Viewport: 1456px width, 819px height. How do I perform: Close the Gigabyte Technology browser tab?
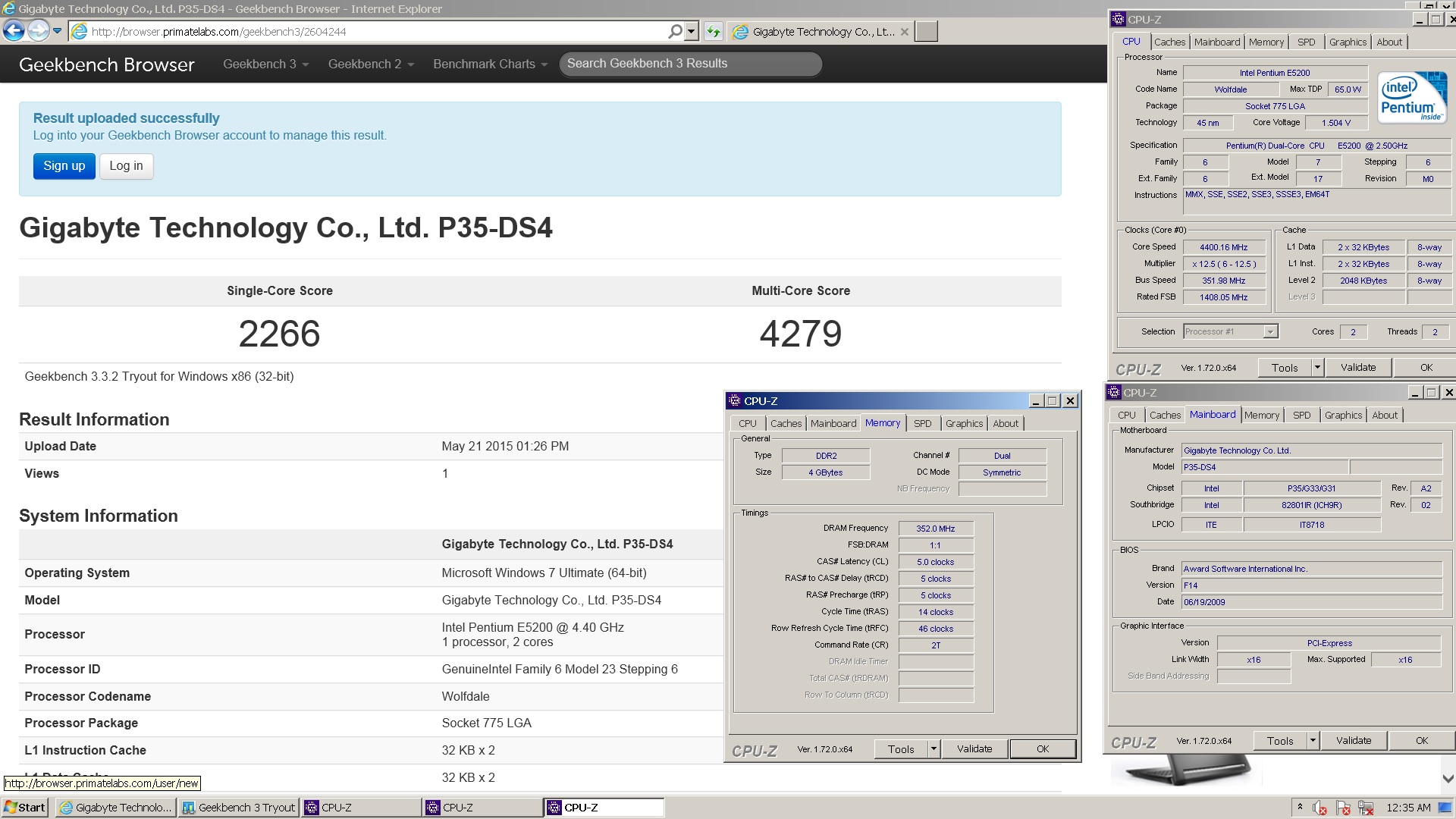coord(904,32)
